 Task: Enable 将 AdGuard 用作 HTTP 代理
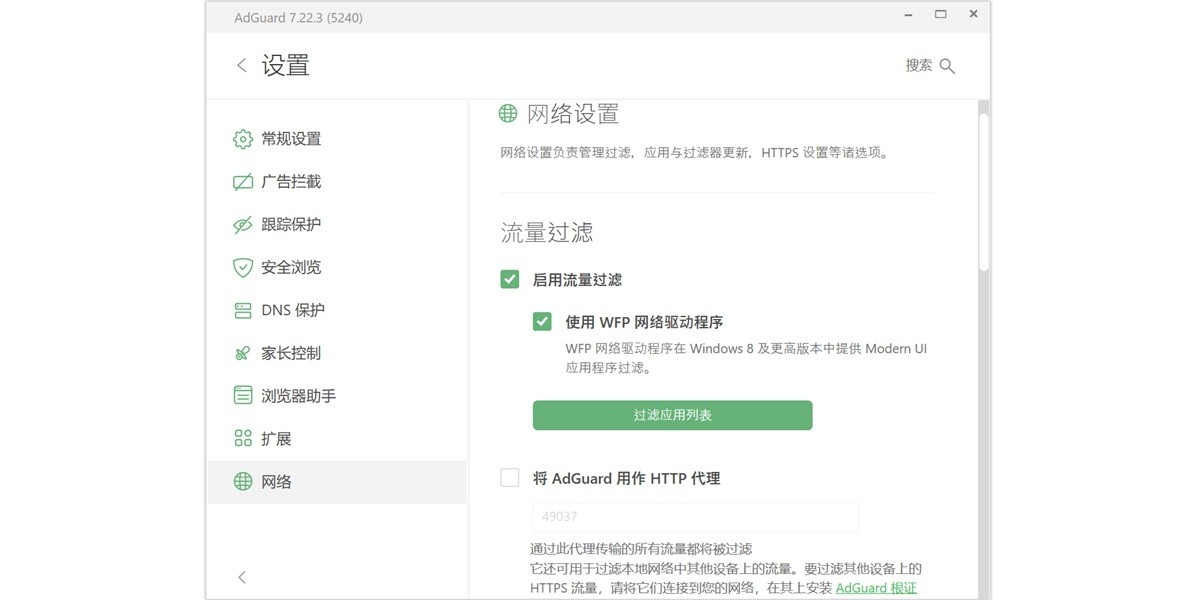coord(509,477)
